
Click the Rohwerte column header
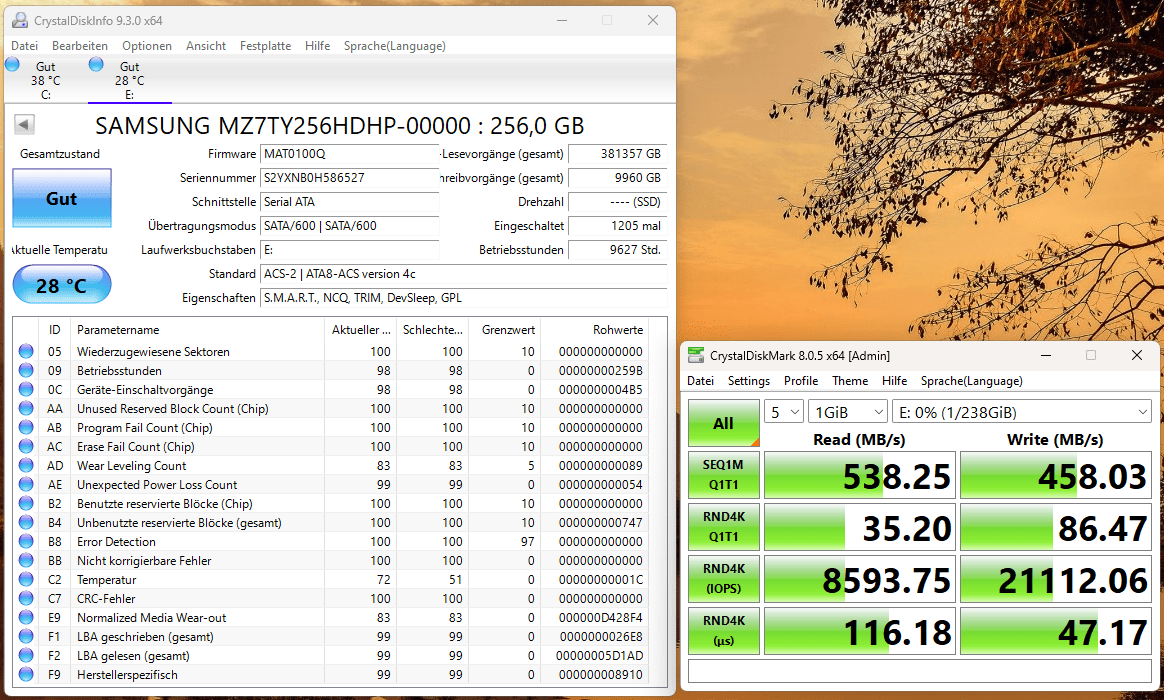[x=594, y=330]
